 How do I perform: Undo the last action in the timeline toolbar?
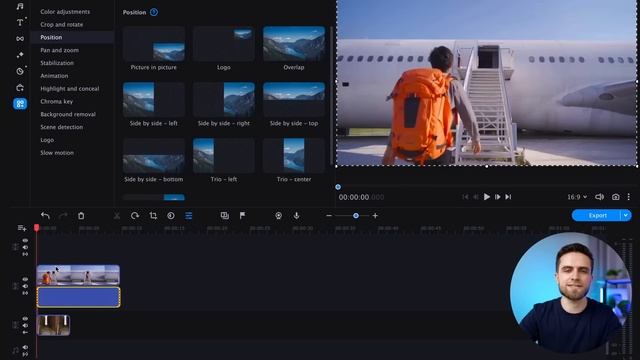[x=45, y=216]
